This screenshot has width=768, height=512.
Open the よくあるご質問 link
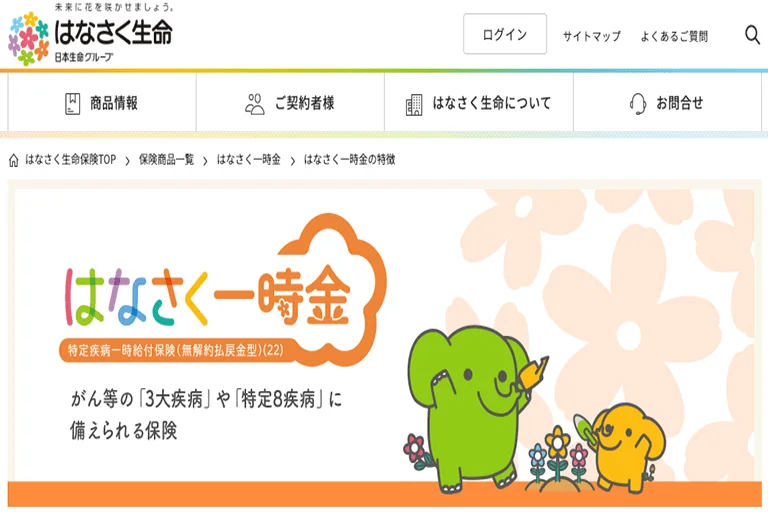674,36
